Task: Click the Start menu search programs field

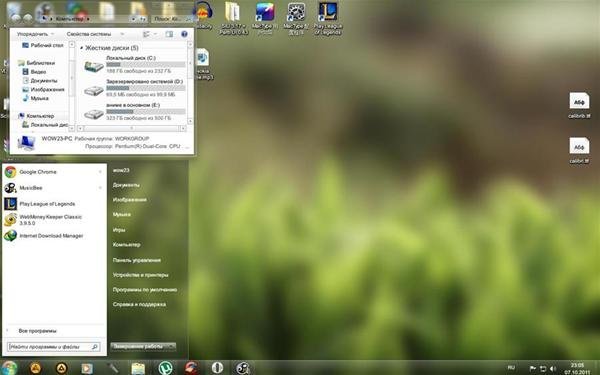Action: [54, 347]
